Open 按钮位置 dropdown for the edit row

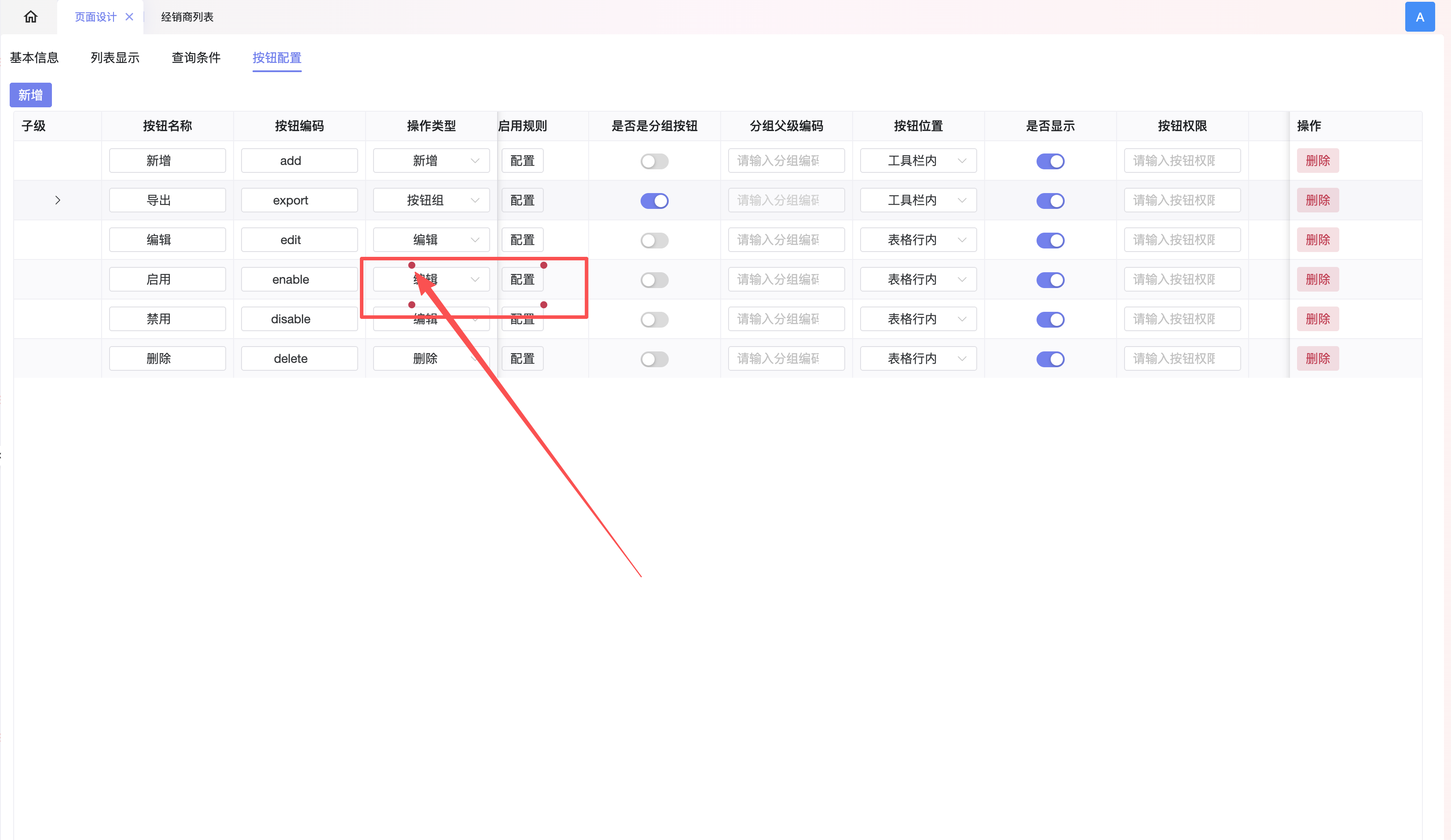point(918,240)
